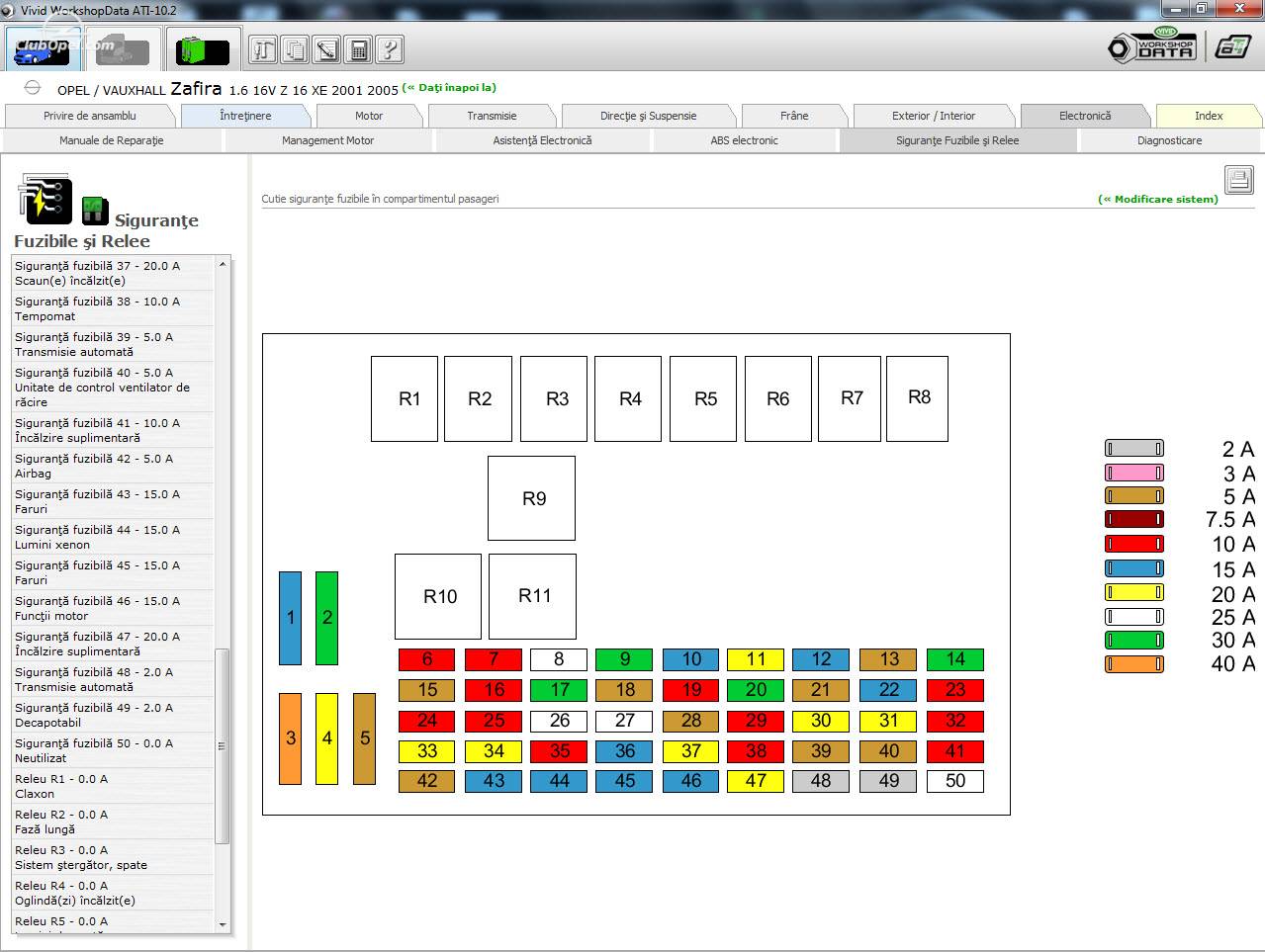Select relay R1 in the diagram

(405, 398)
